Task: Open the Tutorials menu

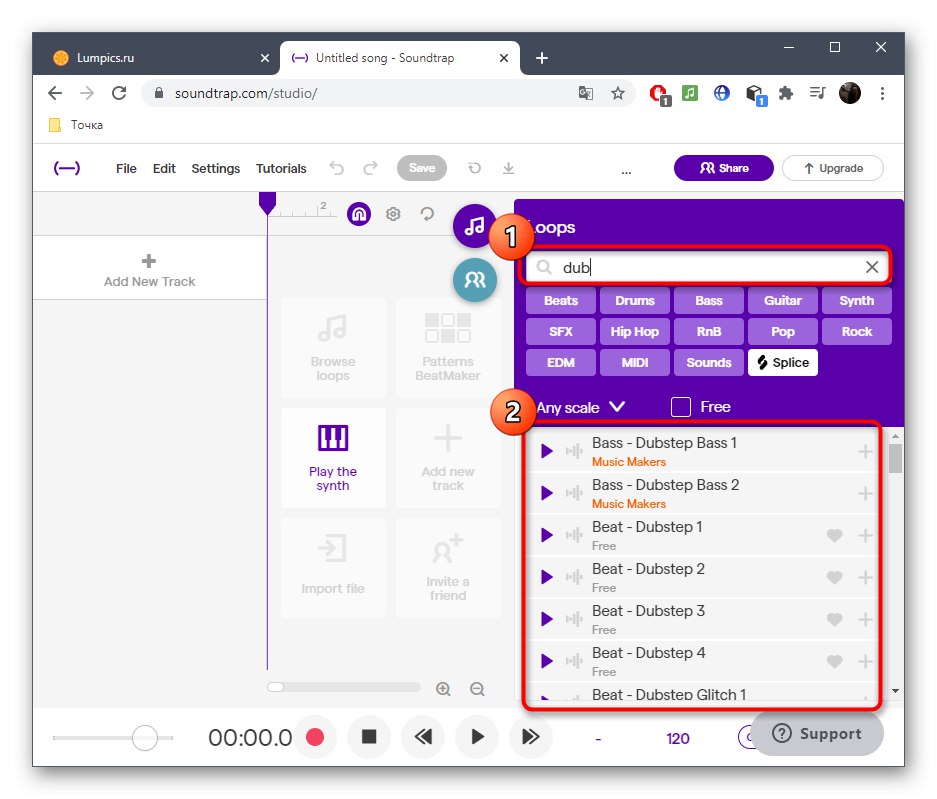Action: (x=281, y=169)
